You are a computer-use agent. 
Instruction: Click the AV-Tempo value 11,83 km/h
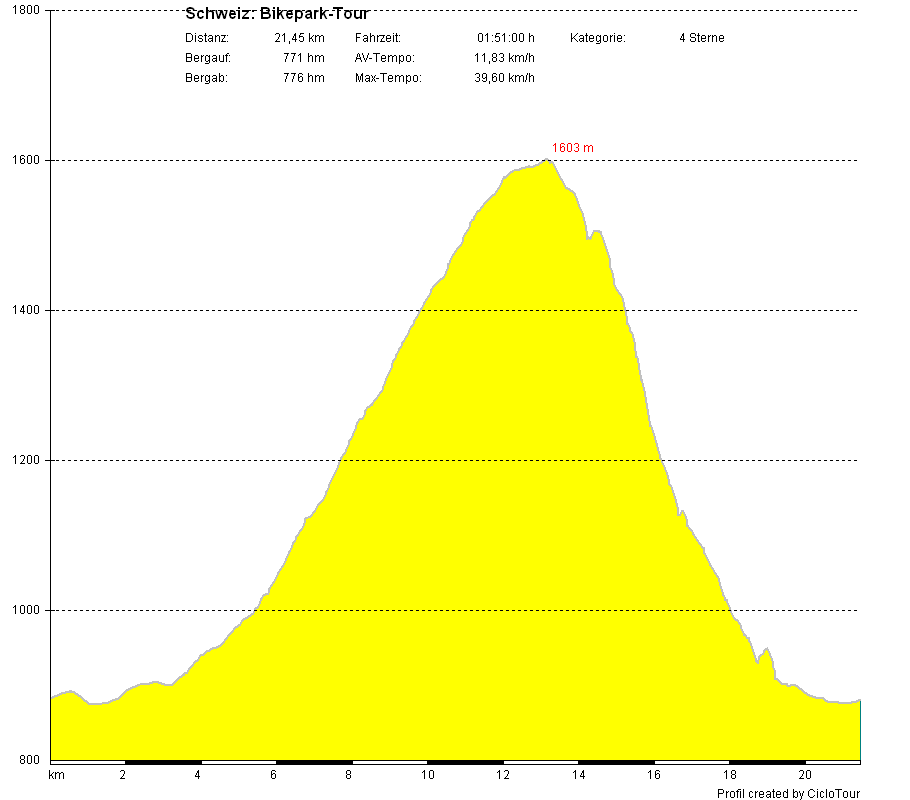(x=504, y=58)
